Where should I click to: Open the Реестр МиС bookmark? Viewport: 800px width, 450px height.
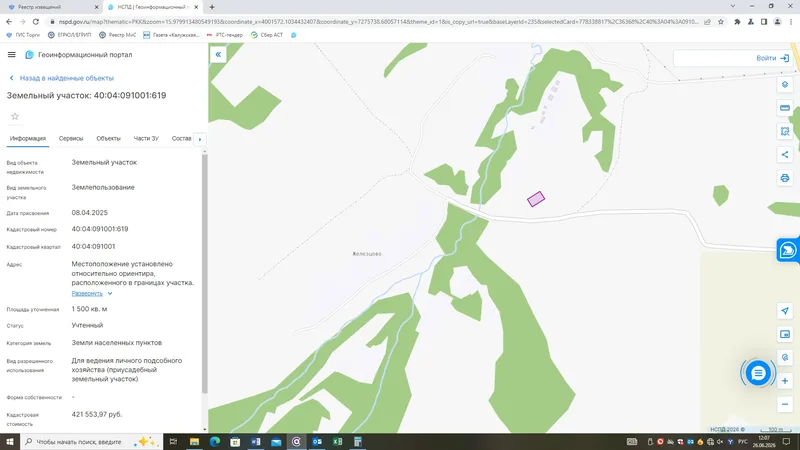[x=117, y=35]
